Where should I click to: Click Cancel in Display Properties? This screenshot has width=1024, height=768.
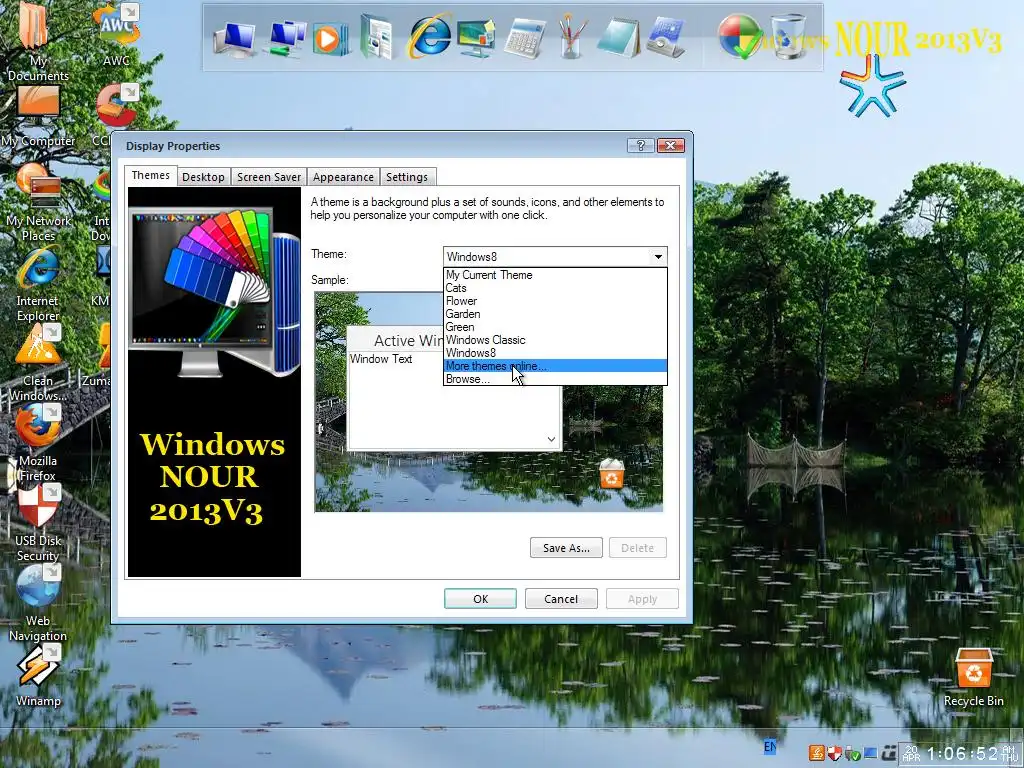[561, 599]
